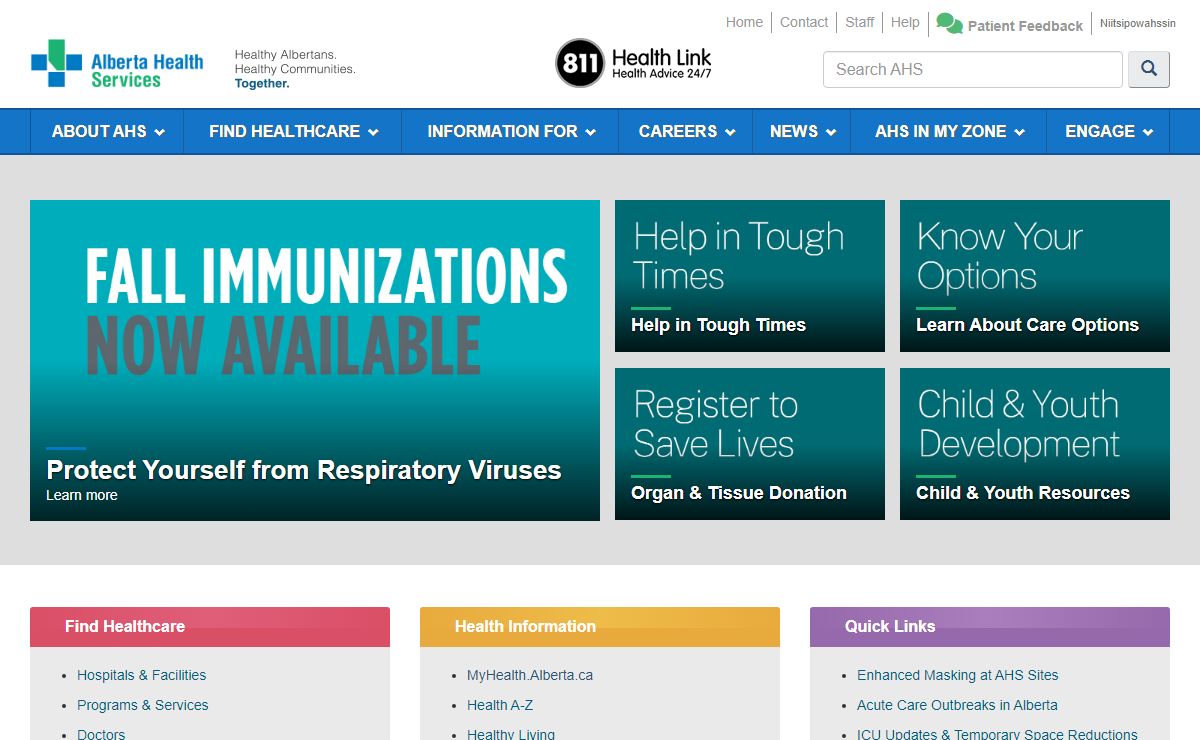Open Acute Care Outbreaks in Alberta link
This screenshot has height=740, width=1200.
[x=957, y=705]
